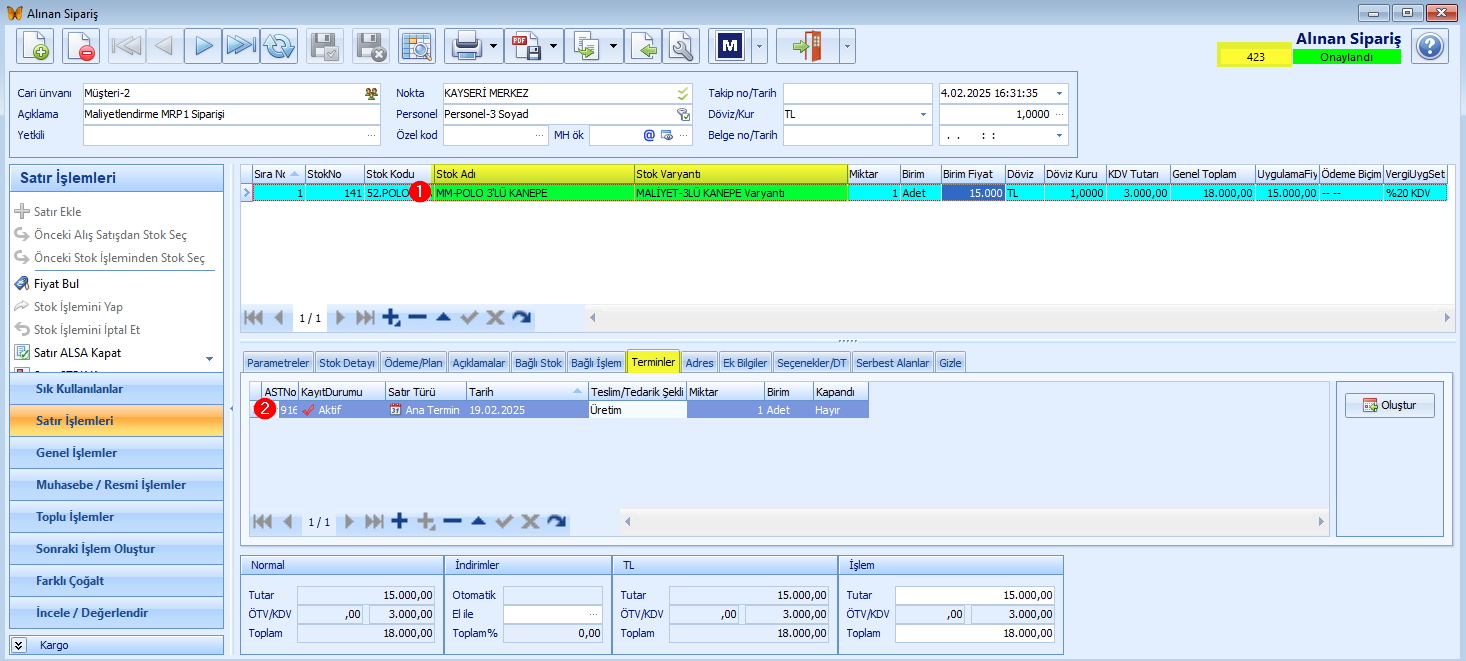Open the 4.02.2025 16:31:35 date dropdown

coord(1060,93)
